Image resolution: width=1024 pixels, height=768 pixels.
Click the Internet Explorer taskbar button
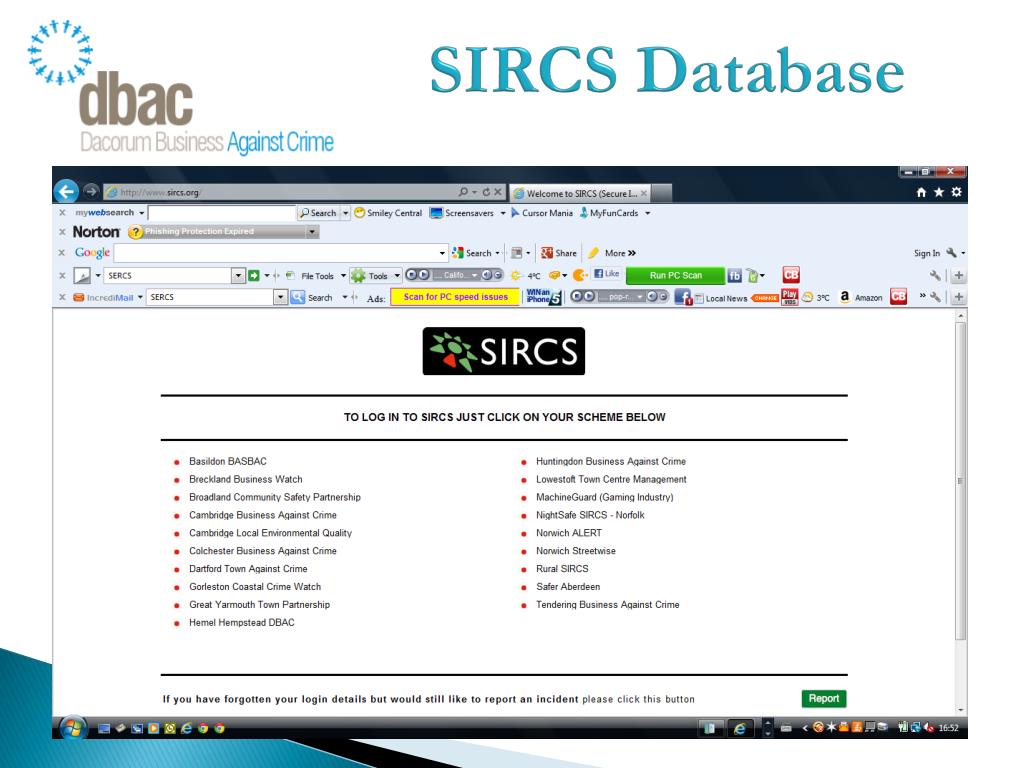739,728
